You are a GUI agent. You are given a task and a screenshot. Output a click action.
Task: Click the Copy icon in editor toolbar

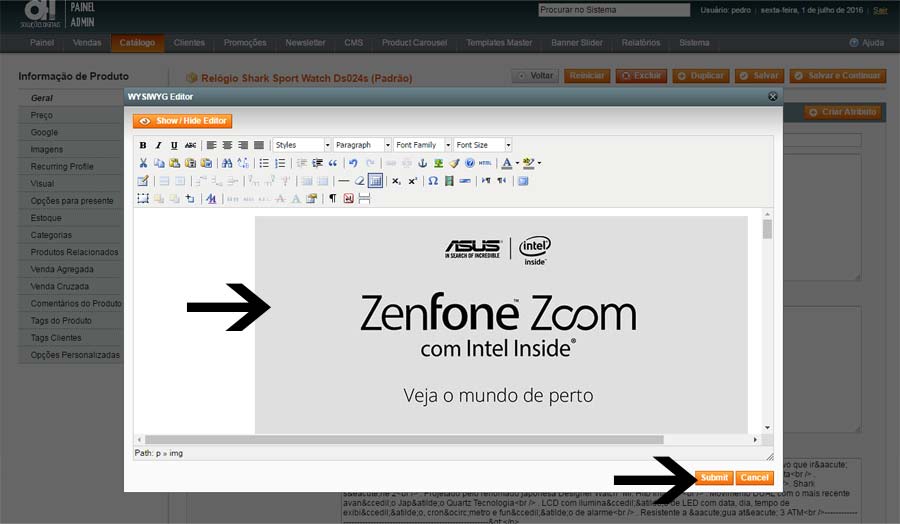point(159,163)
